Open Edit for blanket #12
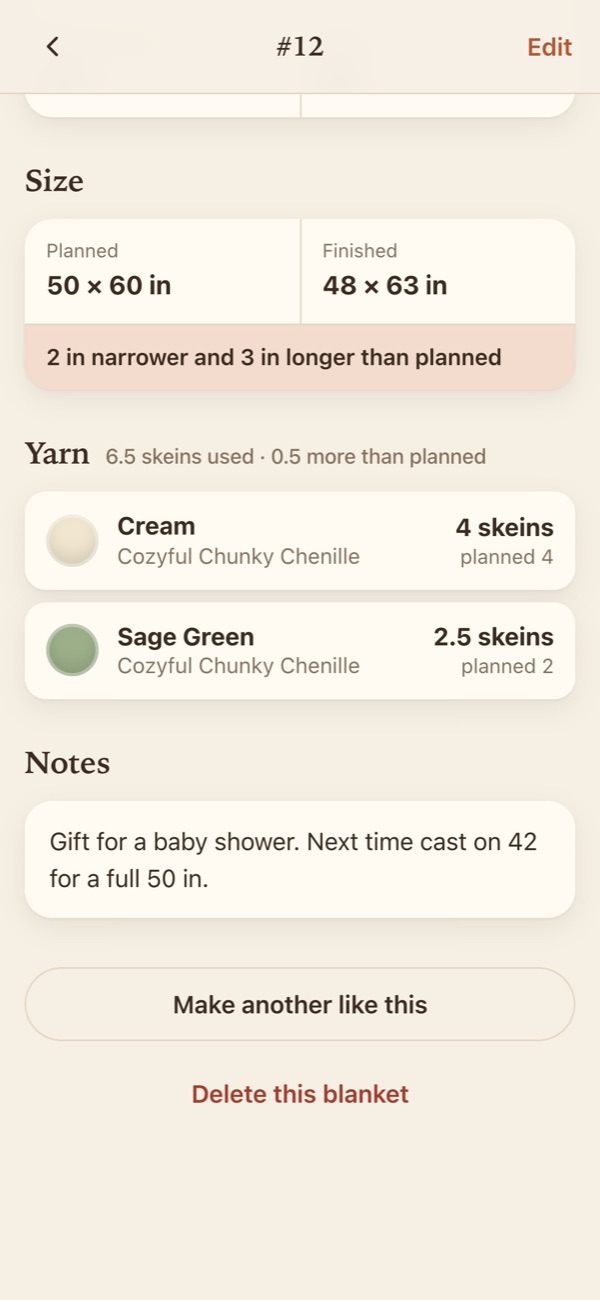Viewport: 600px width, 1300px height. pyautogui.click(x=549, y=47)
